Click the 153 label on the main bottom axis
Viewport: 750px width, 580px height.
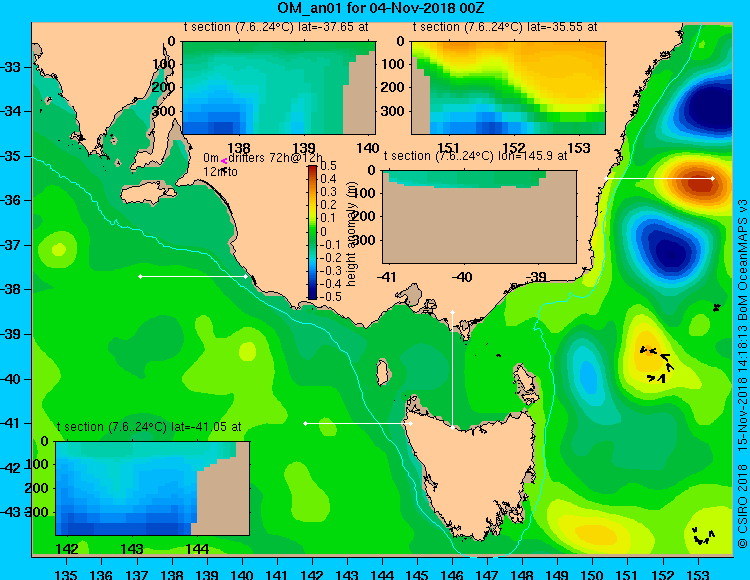click(698, 575)
